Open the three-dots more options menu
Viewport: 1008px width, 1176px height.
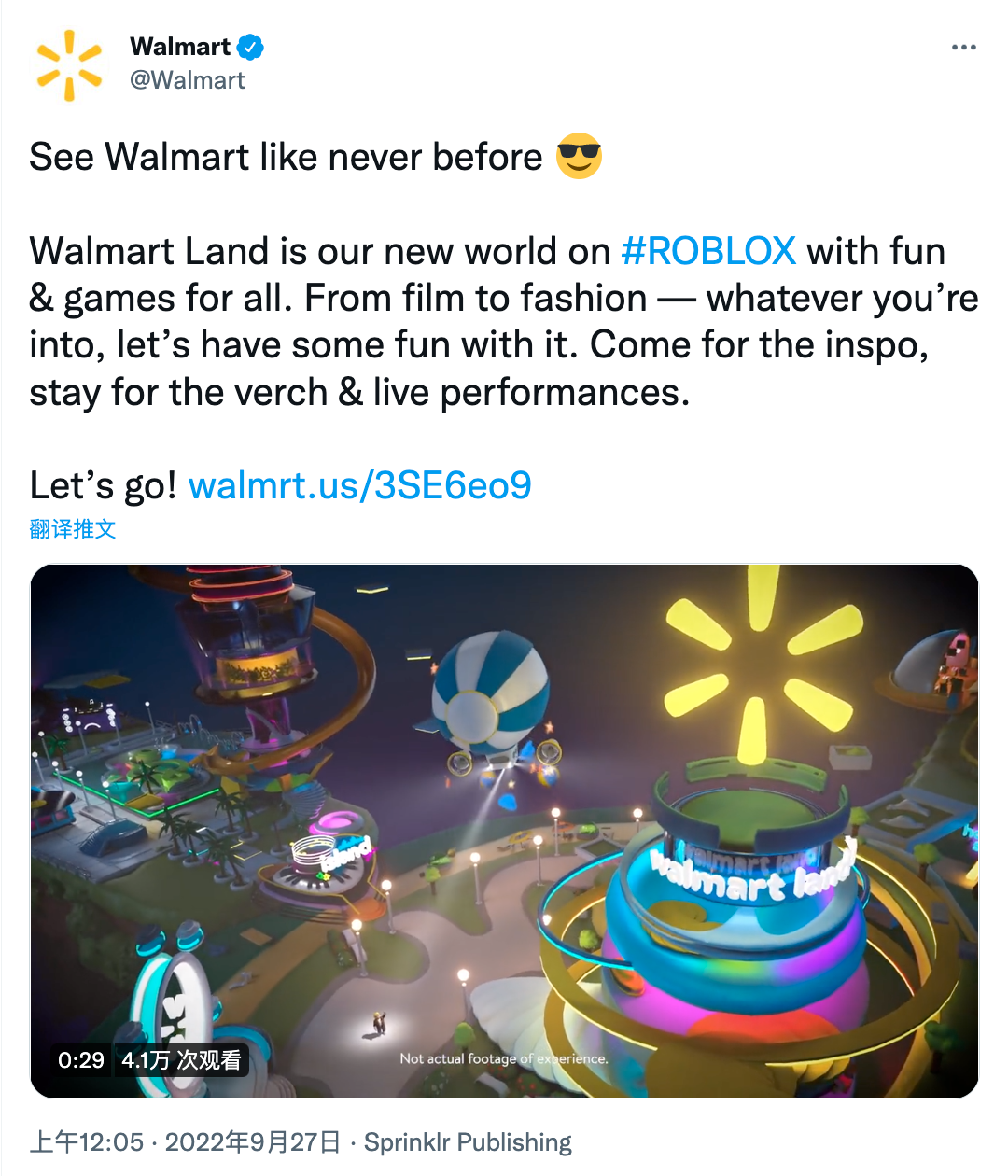(963, 48)
